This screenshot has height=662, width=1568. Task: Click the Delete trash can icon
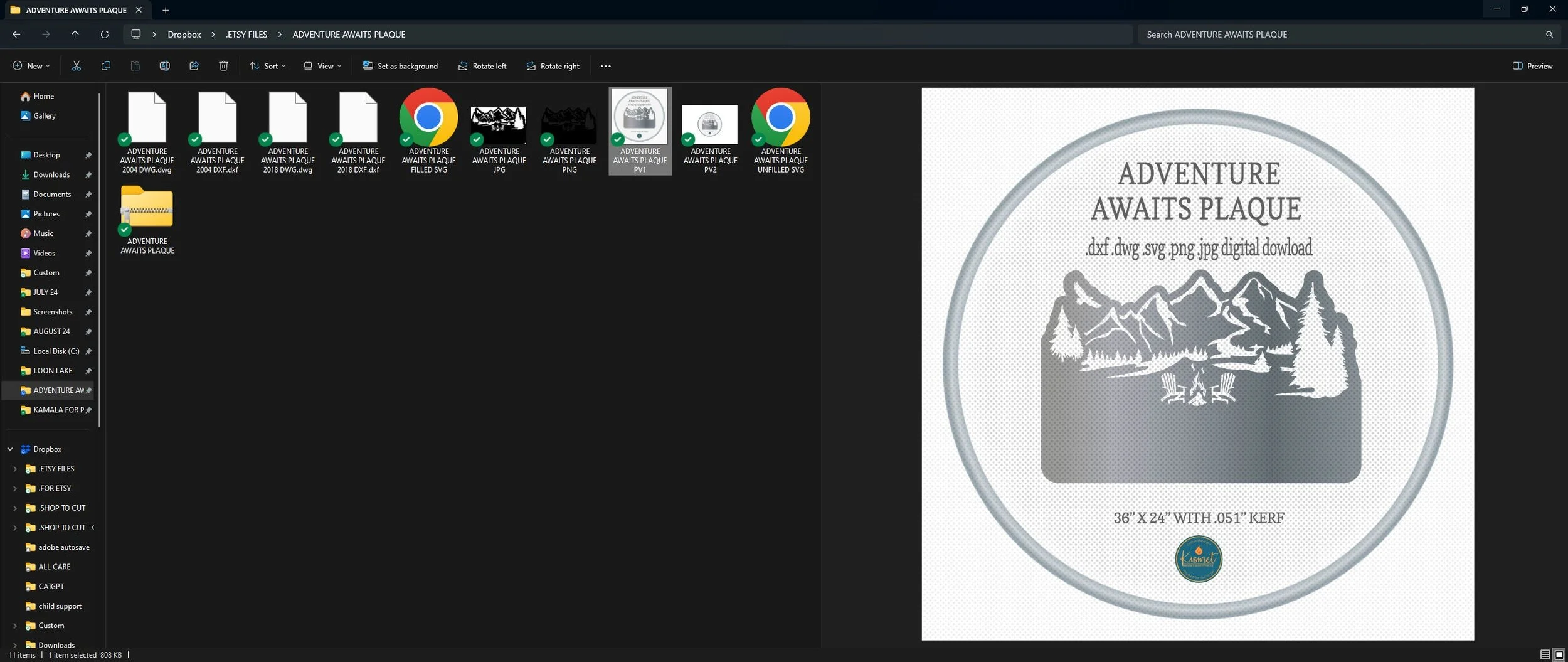223,66
